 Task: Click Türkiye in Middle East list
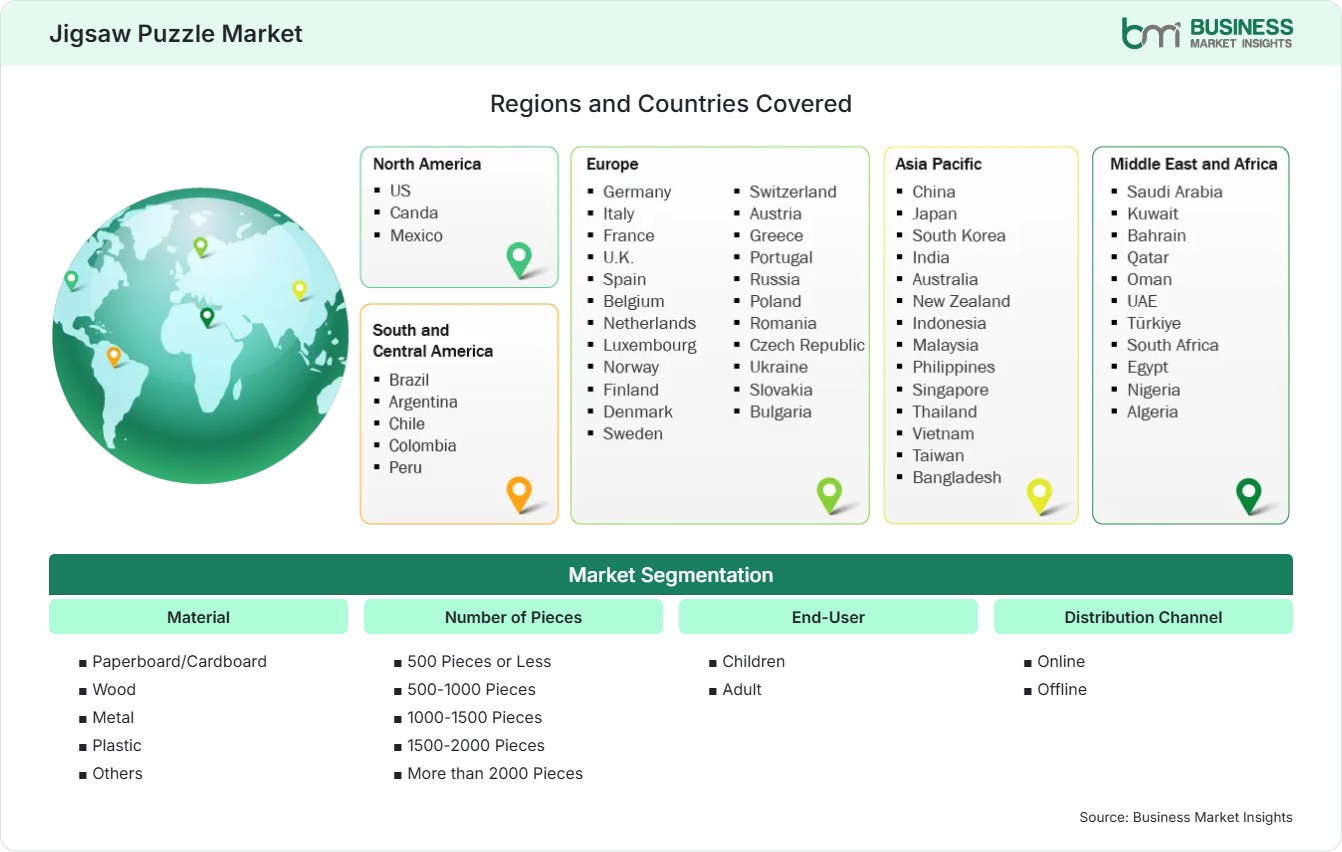point(1154,323)
